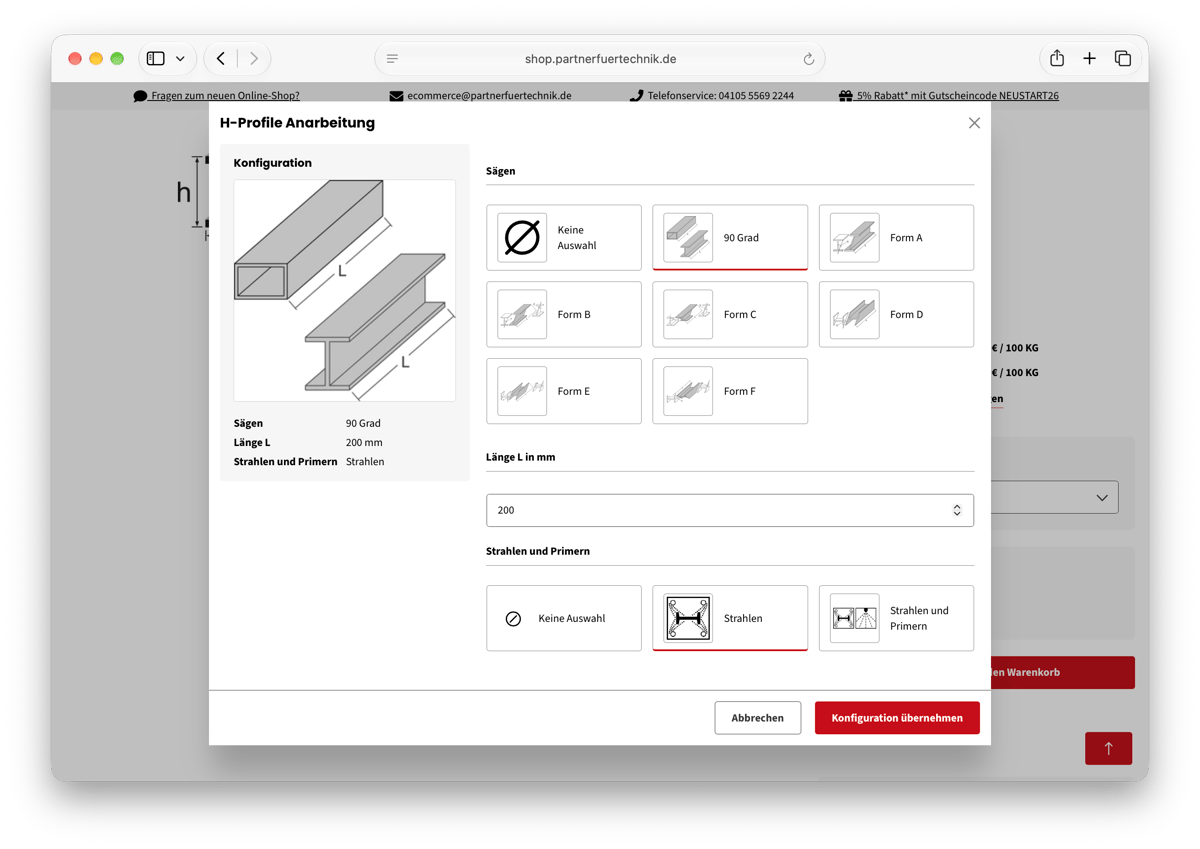Screen dimensions: 1200x849
Task: Open sidebar options chevron menu
Action: click(180, 59)
